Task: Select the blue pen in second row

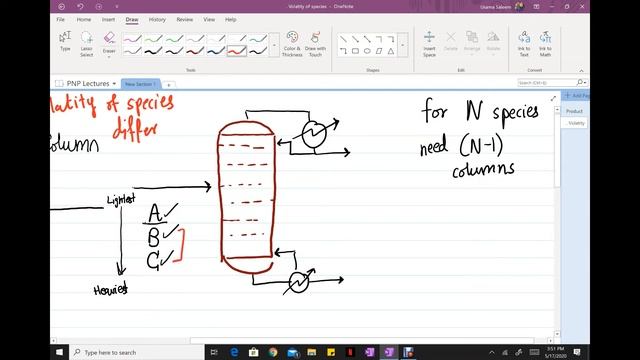Action: 216,51
